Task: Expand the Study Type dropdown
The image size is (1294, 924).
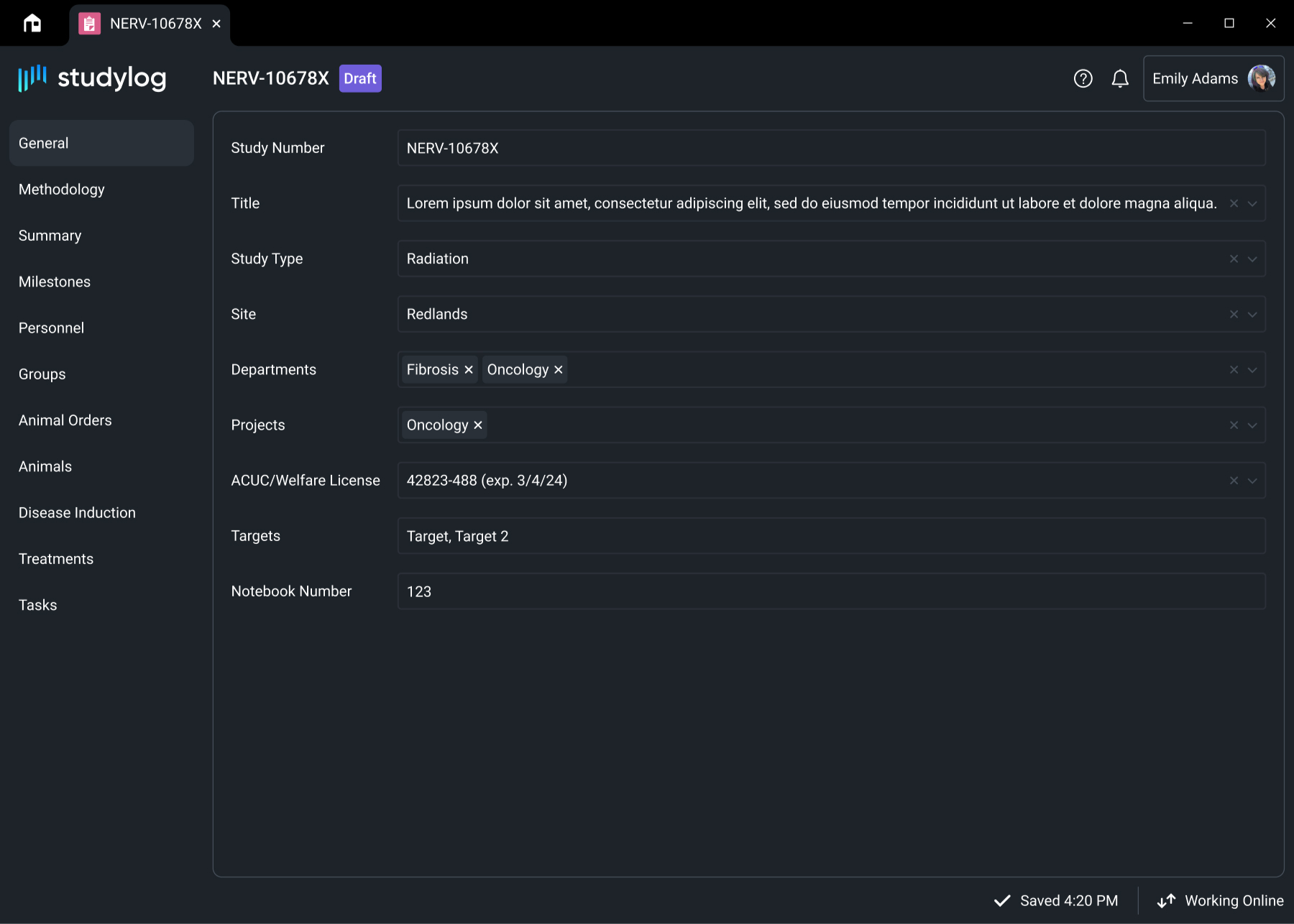Action: [1252, 259]
